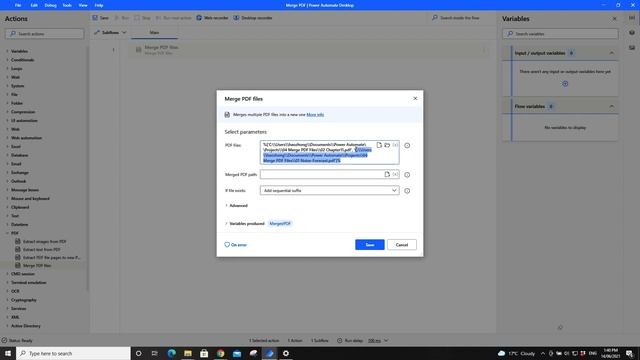Click the info icon beside PDF files field
The width and height of the screenshot is (640, 360).
407,145
